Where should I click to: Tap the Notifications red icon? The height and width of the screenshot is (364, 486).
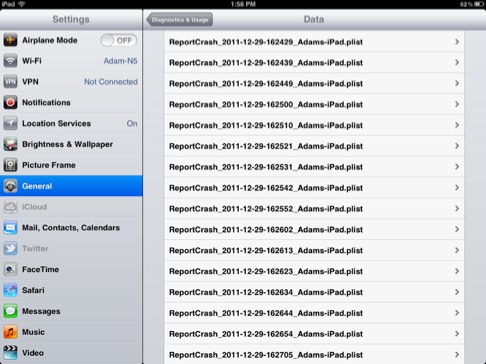point(10,103)
